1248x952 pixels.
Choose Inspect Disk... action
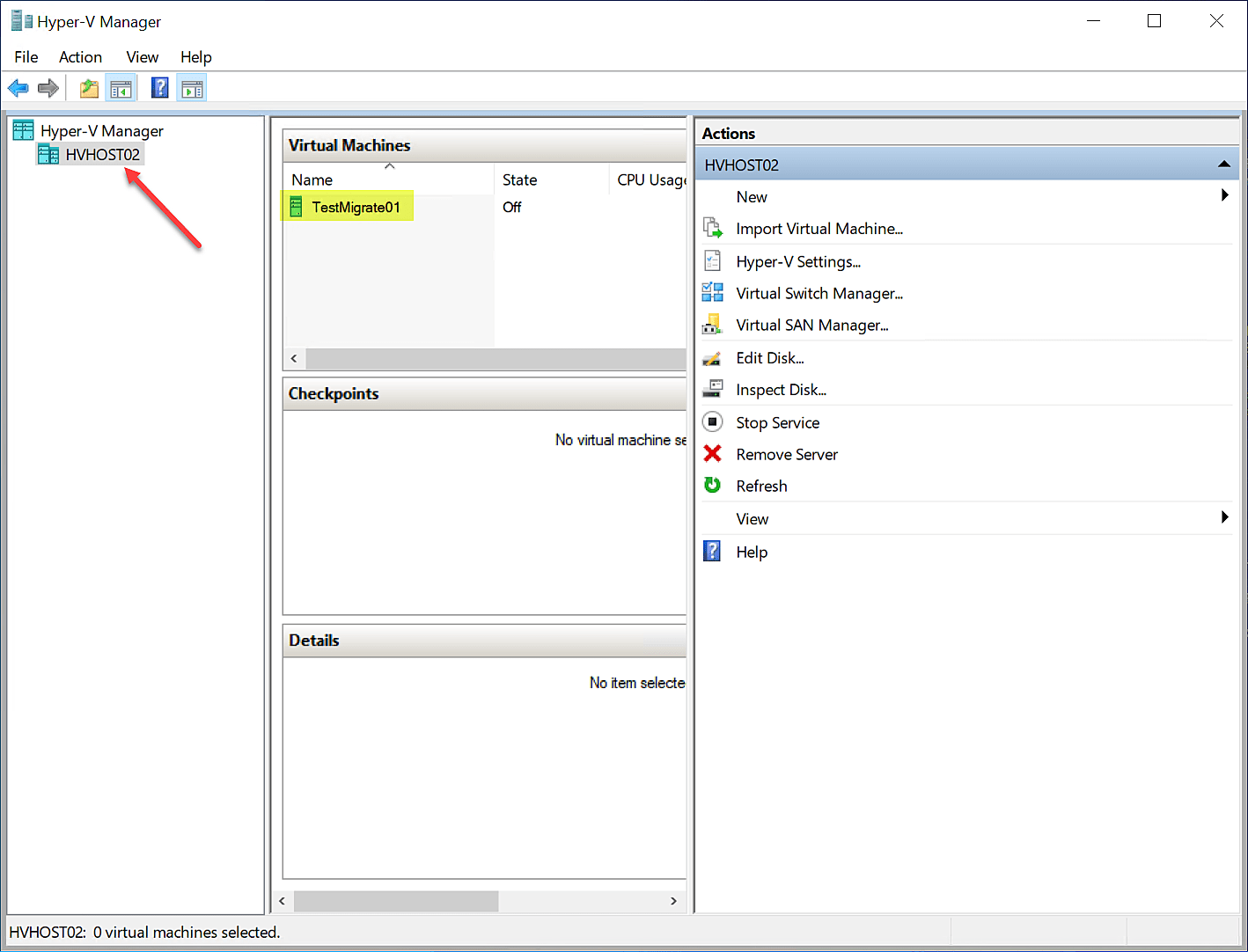781,390
